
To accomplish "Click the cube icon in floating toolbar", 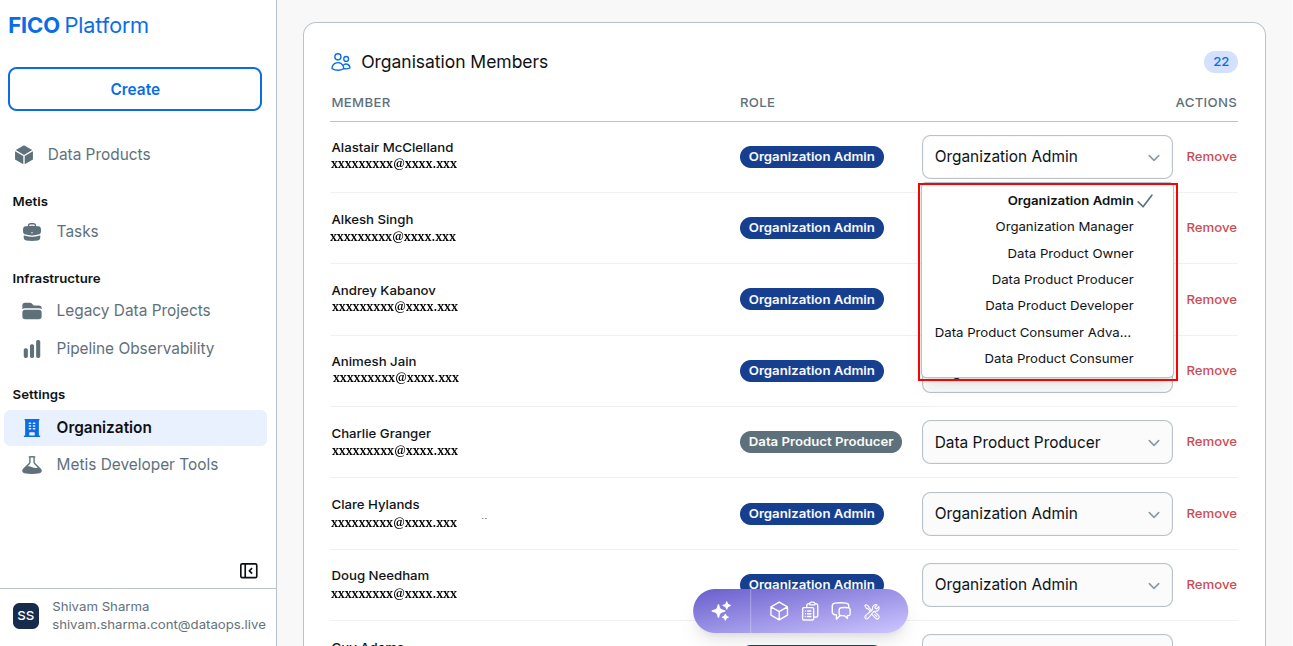I will pos(779,611).
